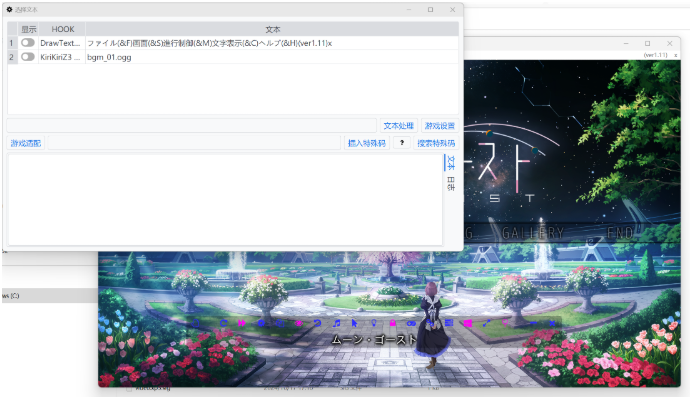Maximize the game window

tap(647, 43)
